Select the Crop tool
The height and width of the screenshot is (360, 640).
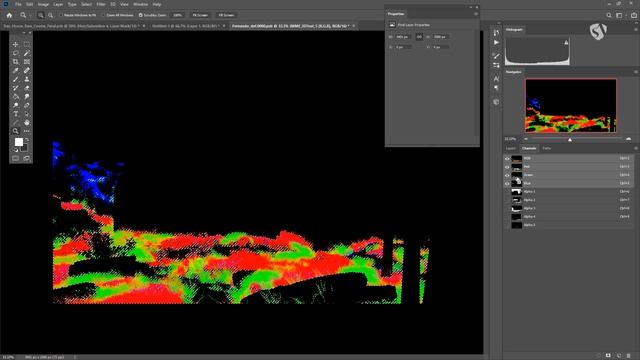click(x=16, y=62)
